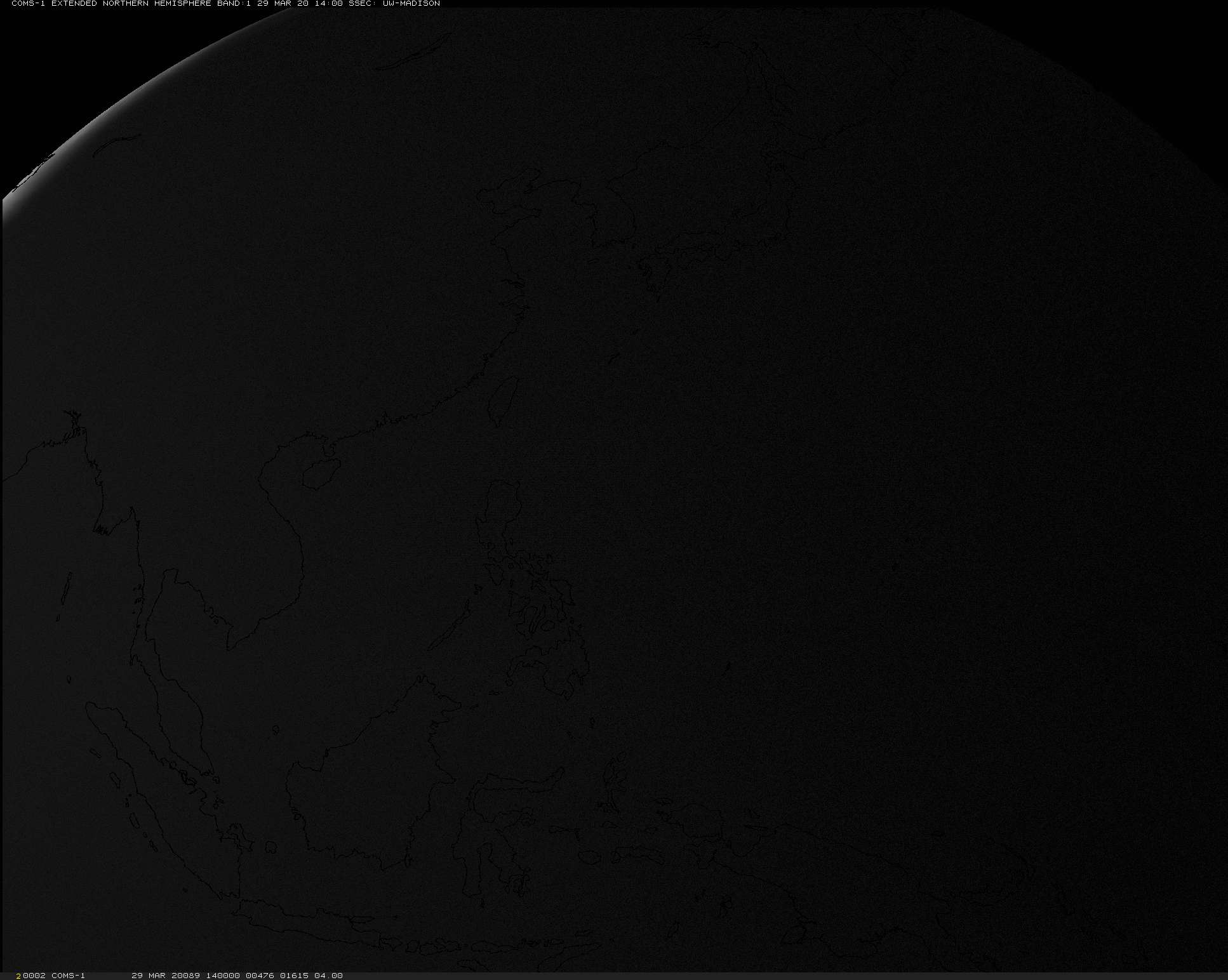
Task: Click the footer value '04.00'
Action: pyautogui.click(x=328, y=976)
